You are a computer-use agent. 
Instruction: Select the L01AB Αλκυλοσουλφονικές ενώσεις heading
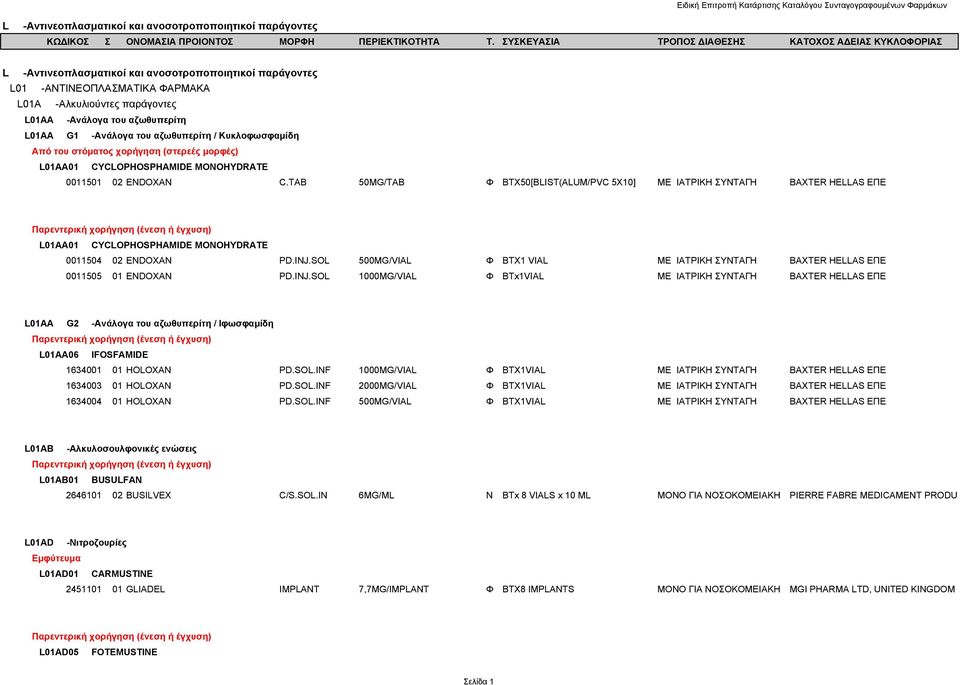(110, 449)
